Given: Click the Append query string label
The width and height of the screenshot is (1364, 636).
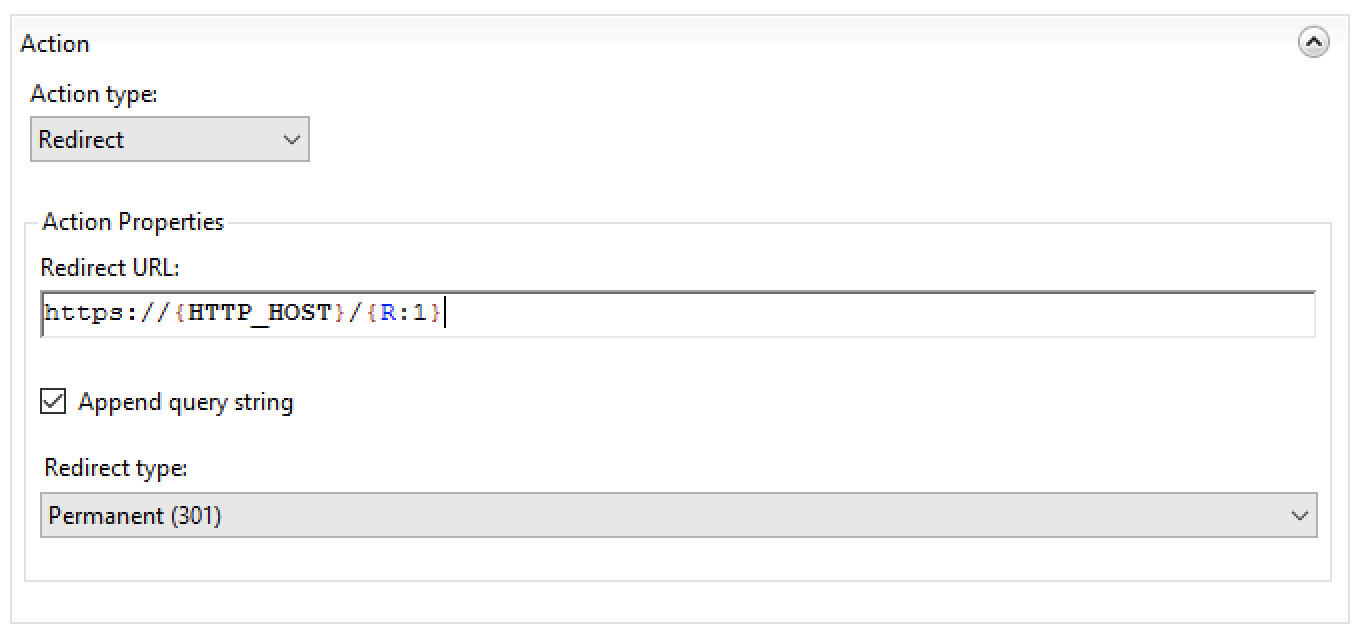Looking at the screenshot, I should tap(186, 402).
